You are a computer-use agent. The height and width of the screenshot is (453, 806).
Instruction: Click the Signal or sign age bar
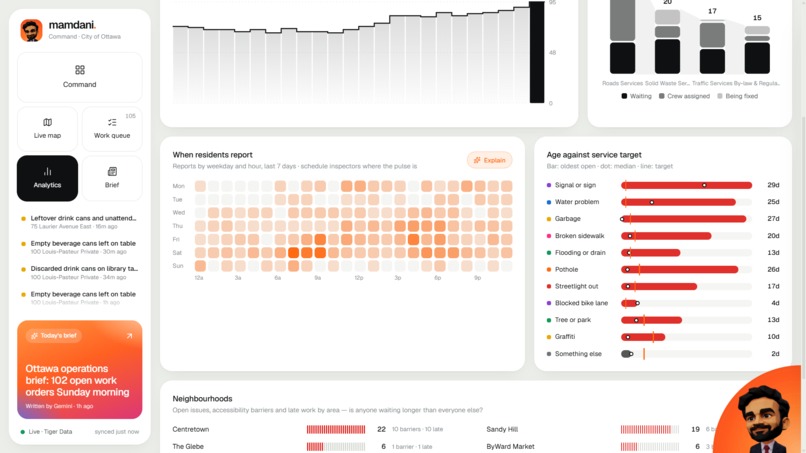686,185
